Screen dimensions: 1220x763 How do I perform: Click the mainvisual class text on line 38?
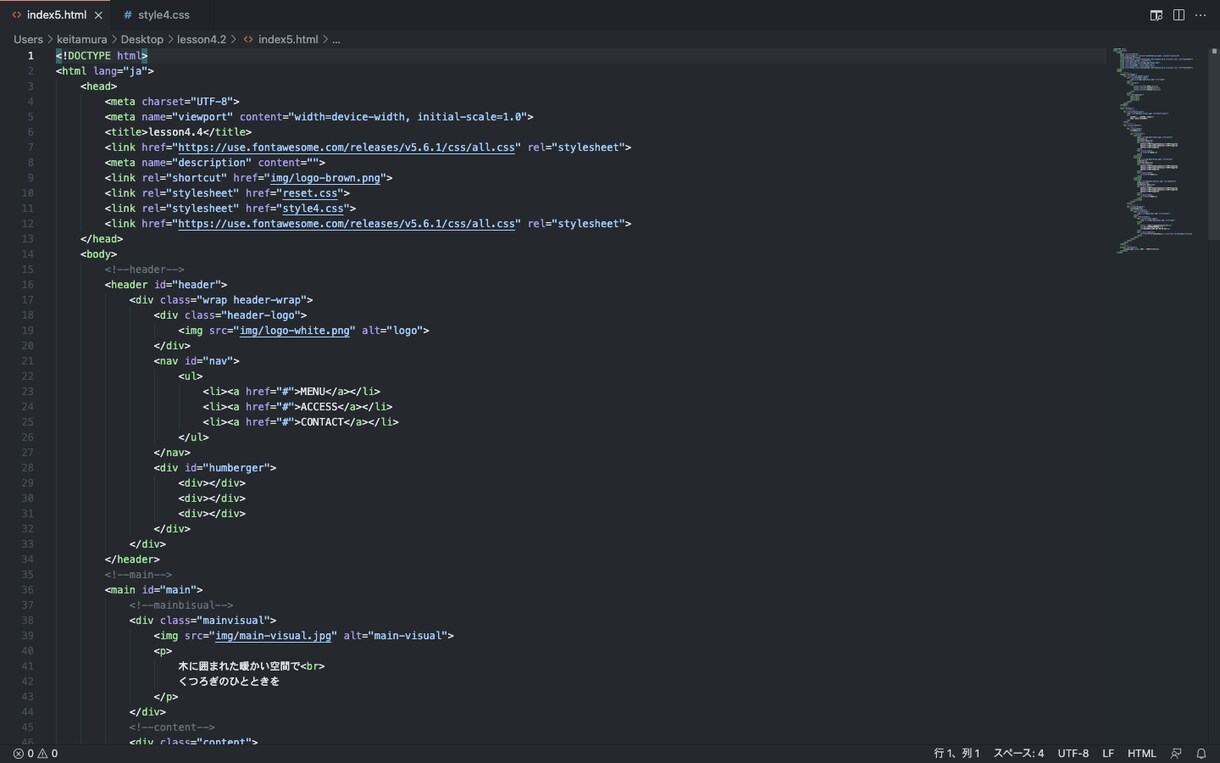(x=235, y=620)
